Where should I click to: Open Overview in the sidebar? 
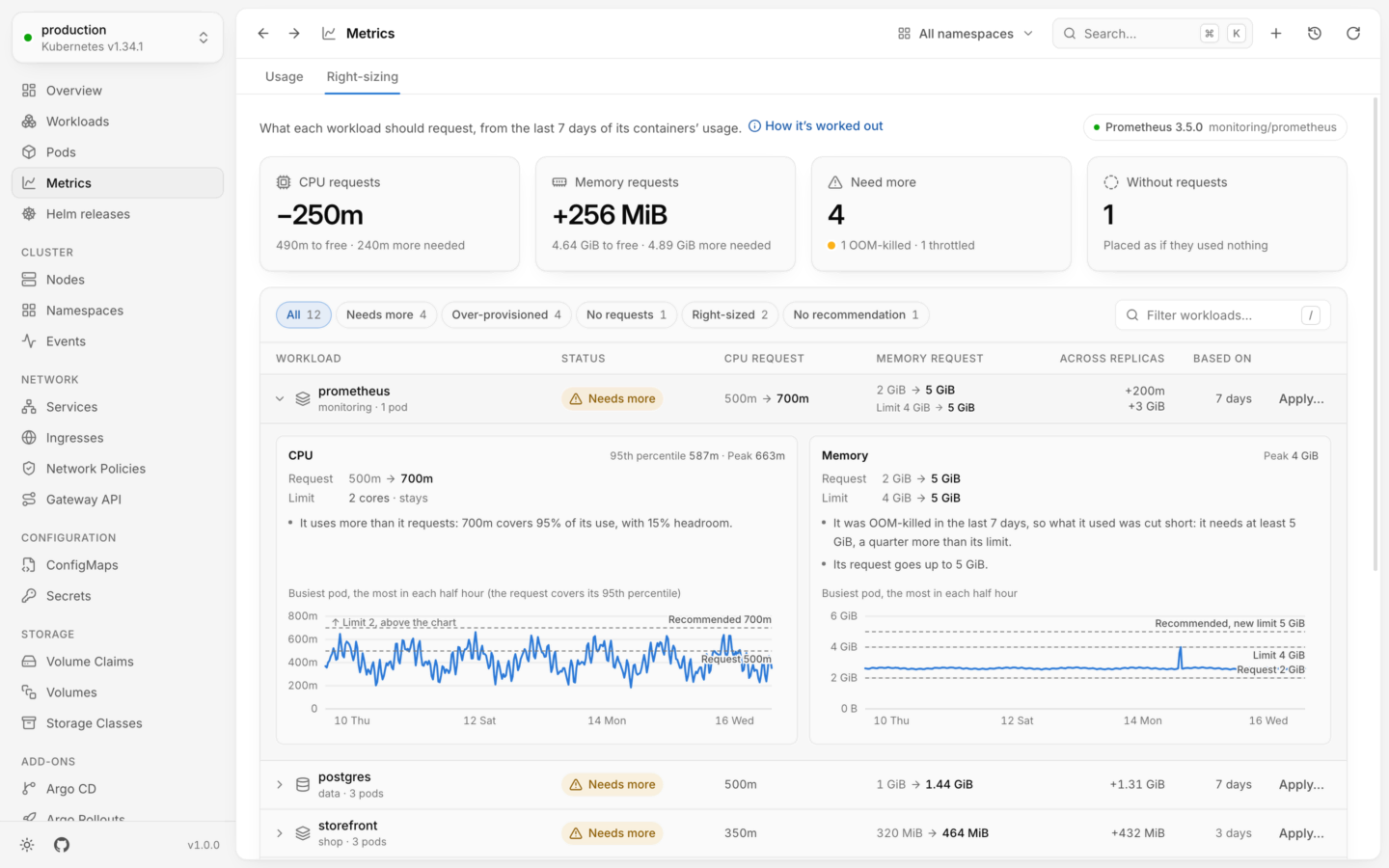pos(118,91)
